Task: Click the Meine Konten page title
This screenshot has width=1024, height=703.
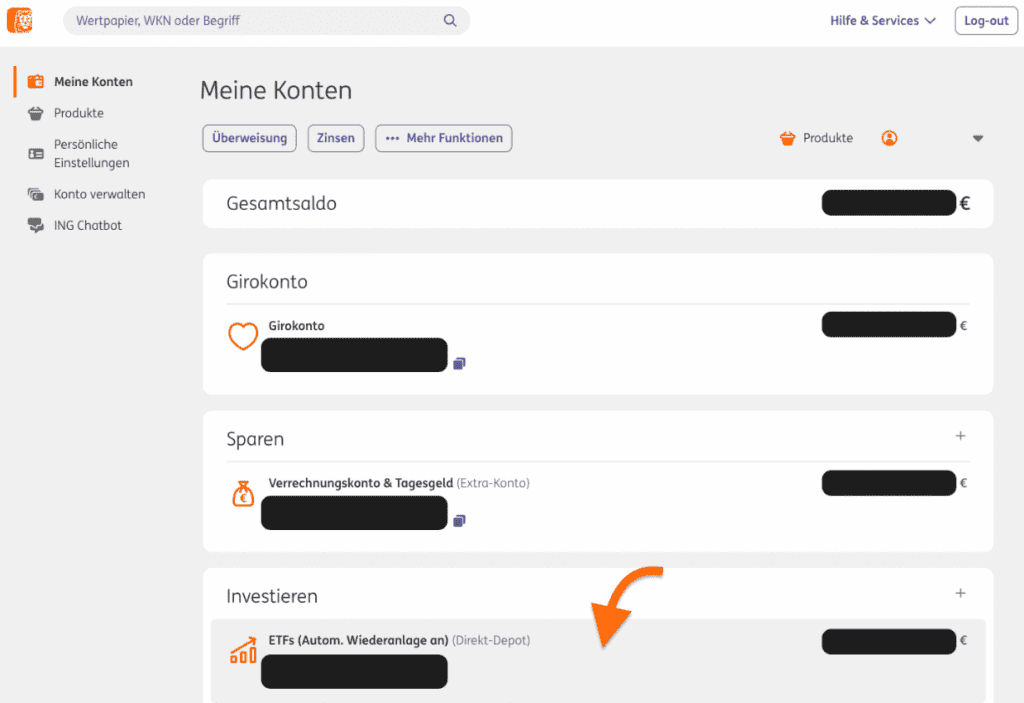Action: (276, 90)
